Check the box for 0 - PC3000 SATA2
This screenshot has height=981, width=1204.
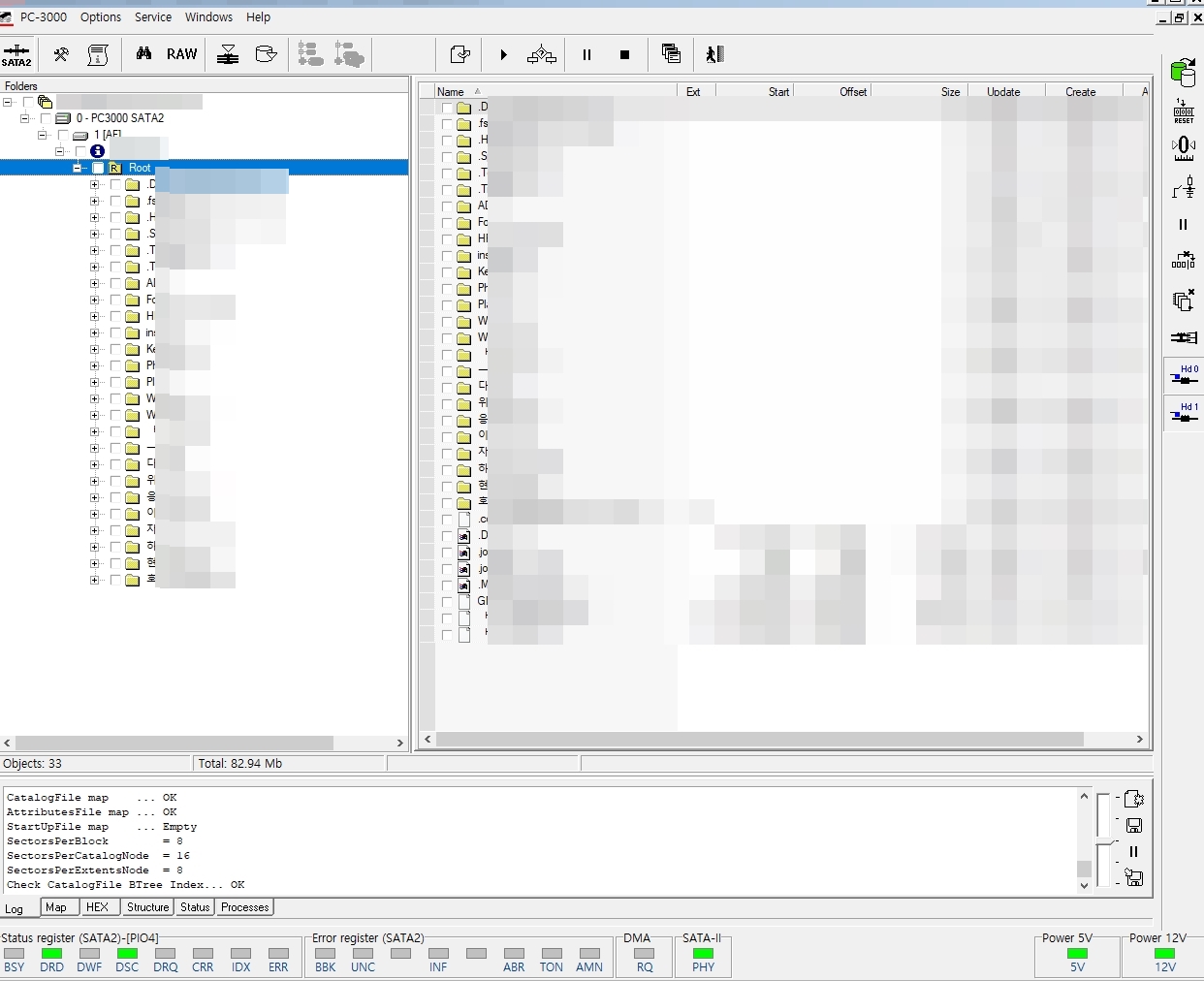(46, 118)
